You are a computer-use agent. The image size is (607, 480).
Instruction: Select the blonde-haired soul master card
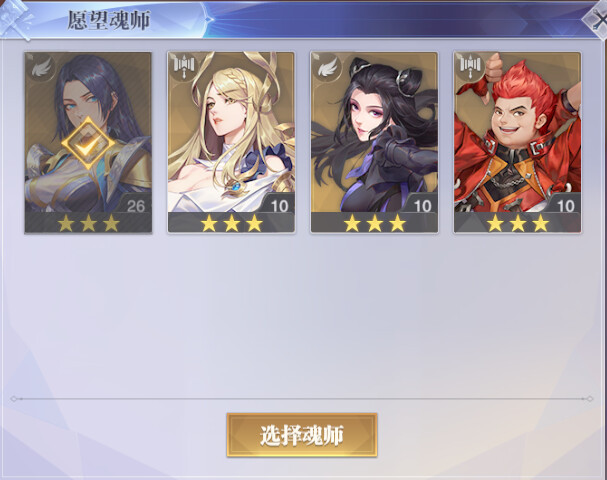231,142
